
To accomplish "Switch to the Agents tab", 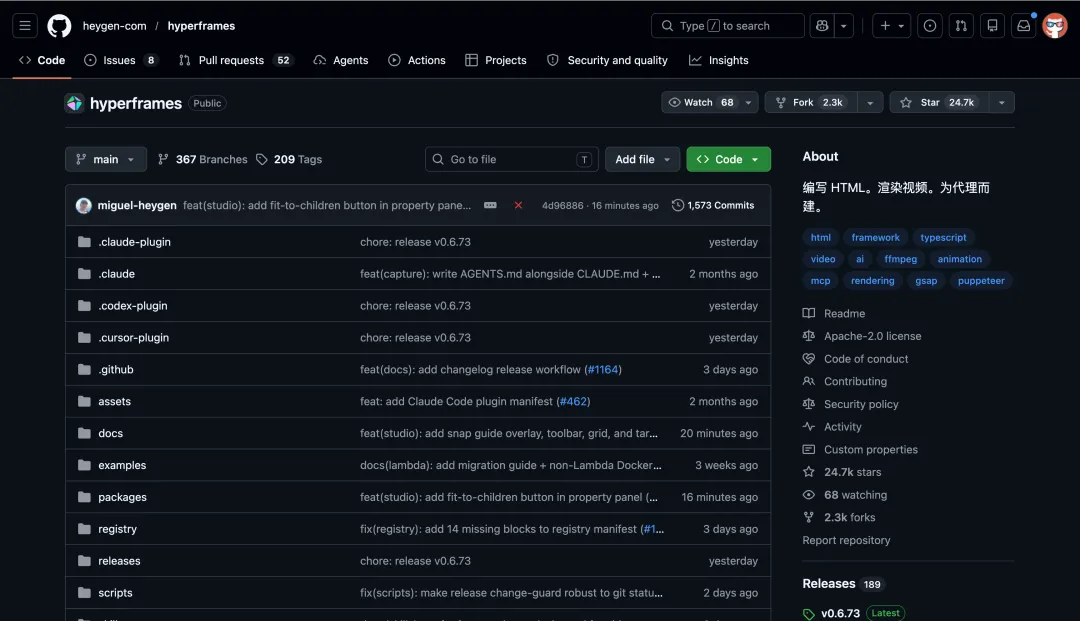I will [x=341, y=61].
